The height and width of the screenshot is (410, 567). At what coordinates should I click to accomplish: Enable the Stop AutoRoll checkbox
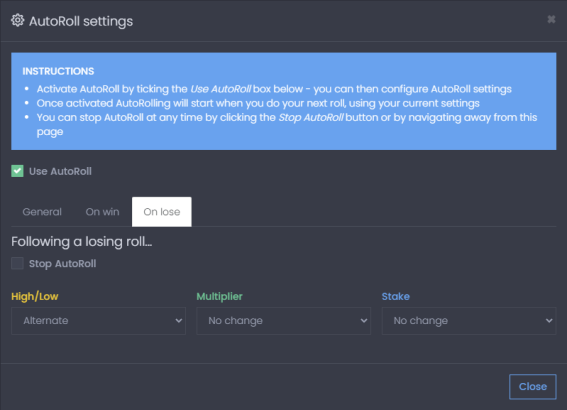click(17, 263)
